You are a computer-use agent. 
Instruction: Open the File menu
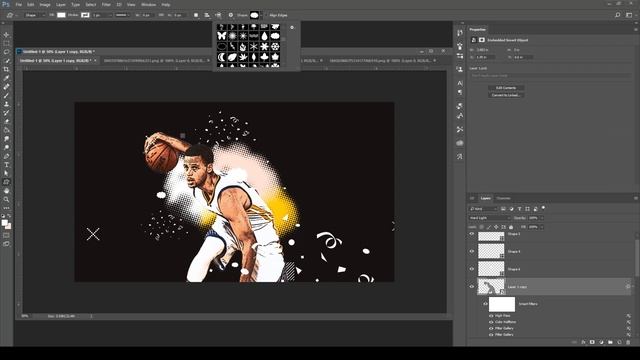[18, 4]
